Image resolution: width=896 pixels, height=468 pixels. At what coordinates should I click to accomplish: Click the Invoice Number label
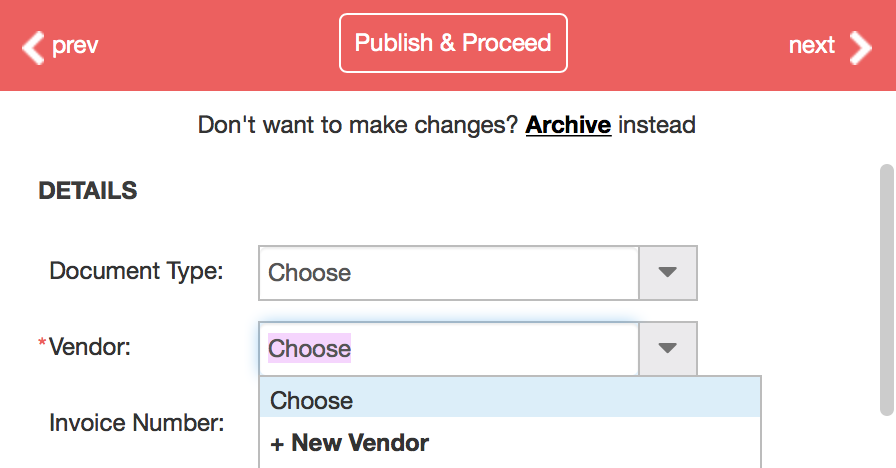(137, 423)
